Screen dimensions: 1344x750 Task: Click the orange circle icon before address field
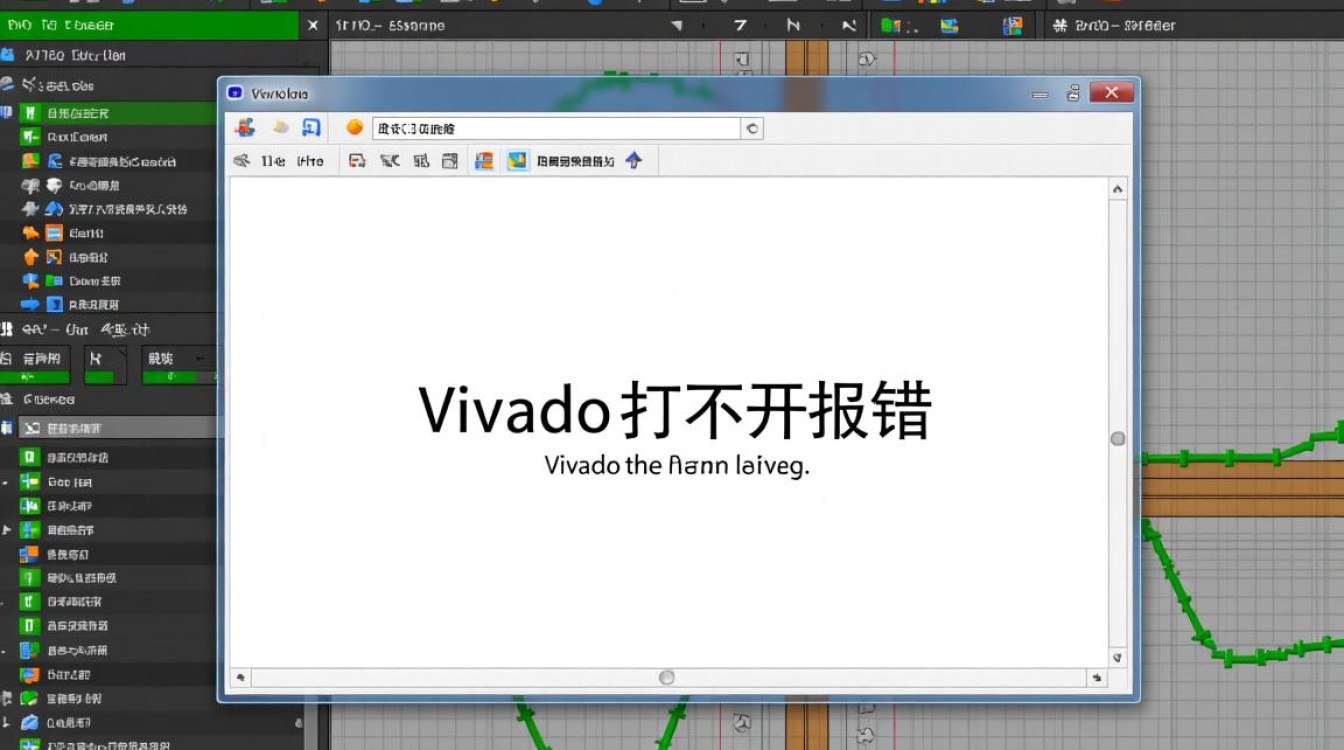tap(354, 127)
